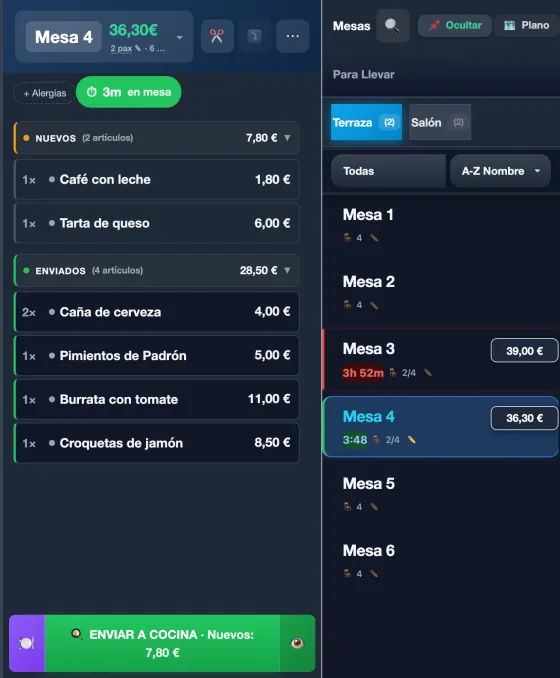Click the pencil icon in Mesa 3 row
This screenshot has width=560, height=678.
428,373
